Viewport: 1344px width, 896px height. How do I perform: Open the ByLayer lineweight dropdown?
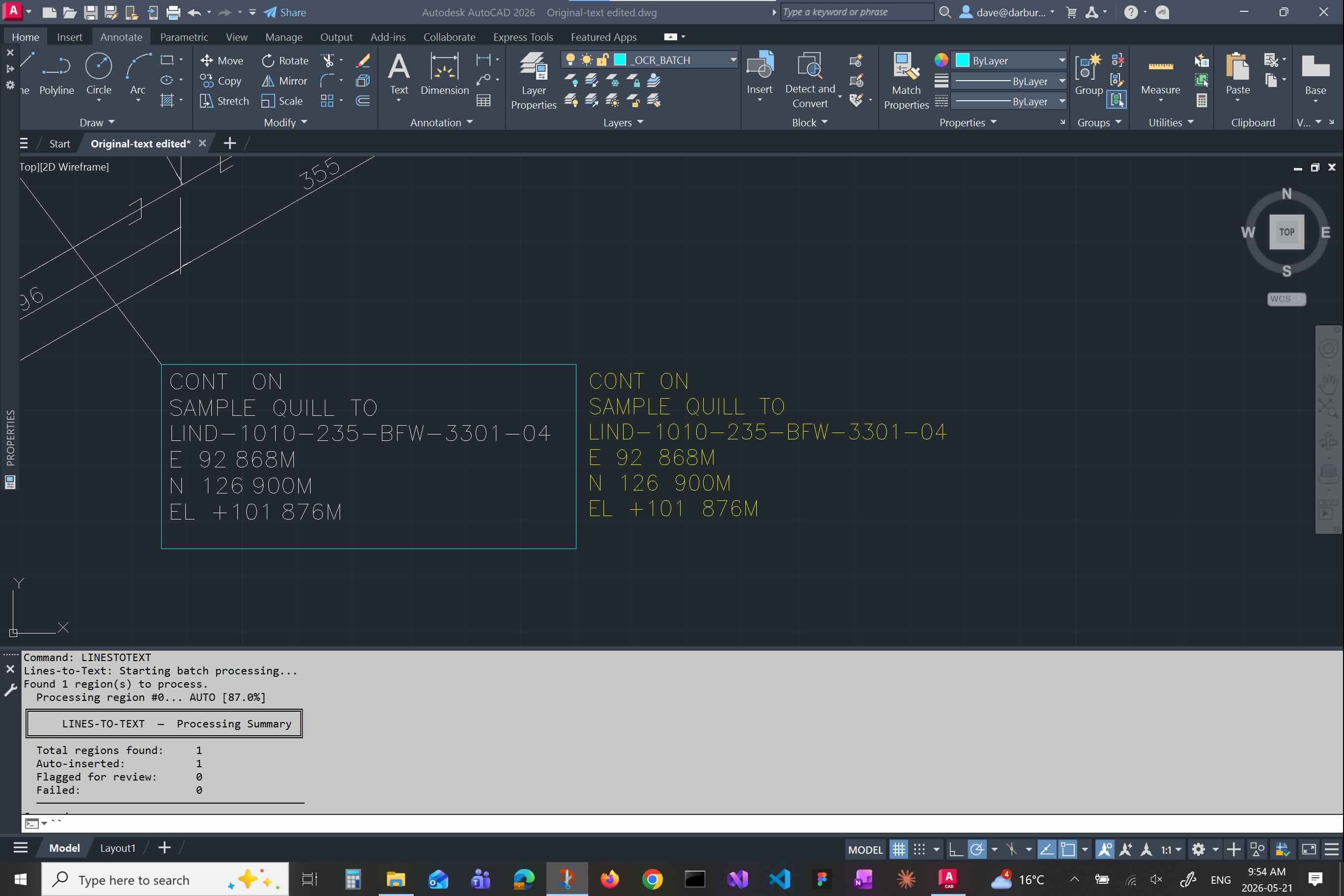(1061, 81)
